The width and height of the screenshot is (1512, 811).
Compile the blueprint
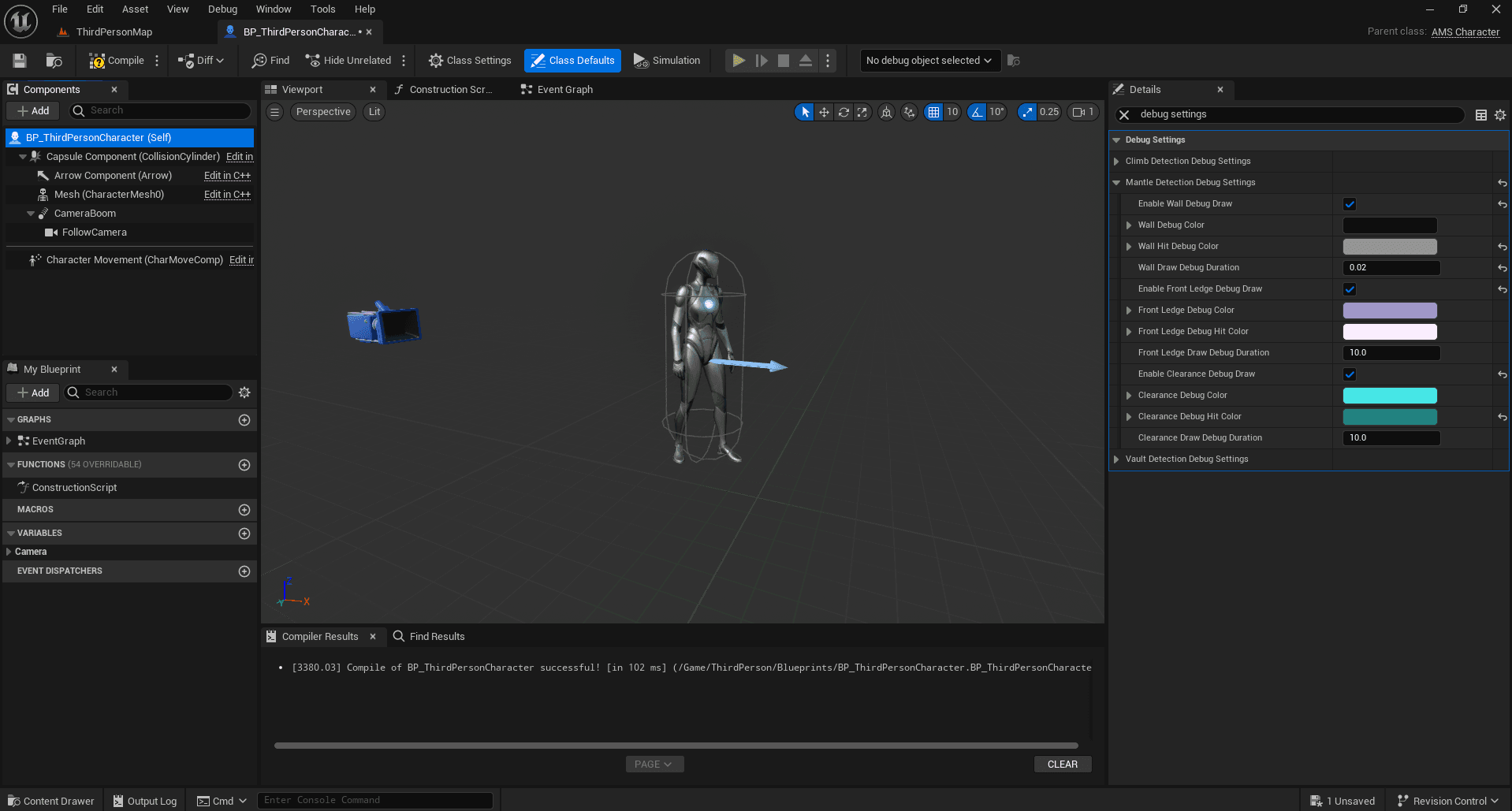coord(117,61)
